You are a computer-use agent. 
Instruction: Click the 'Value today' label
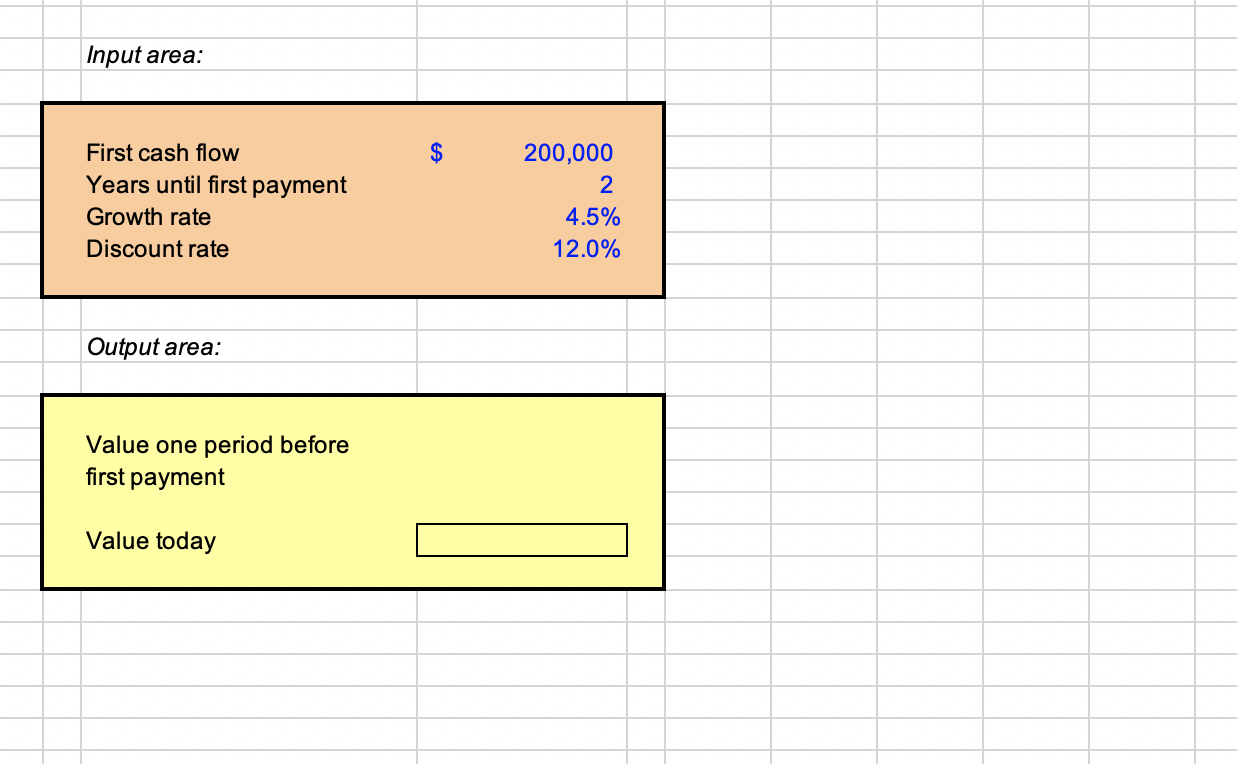(x=151, y=541)
